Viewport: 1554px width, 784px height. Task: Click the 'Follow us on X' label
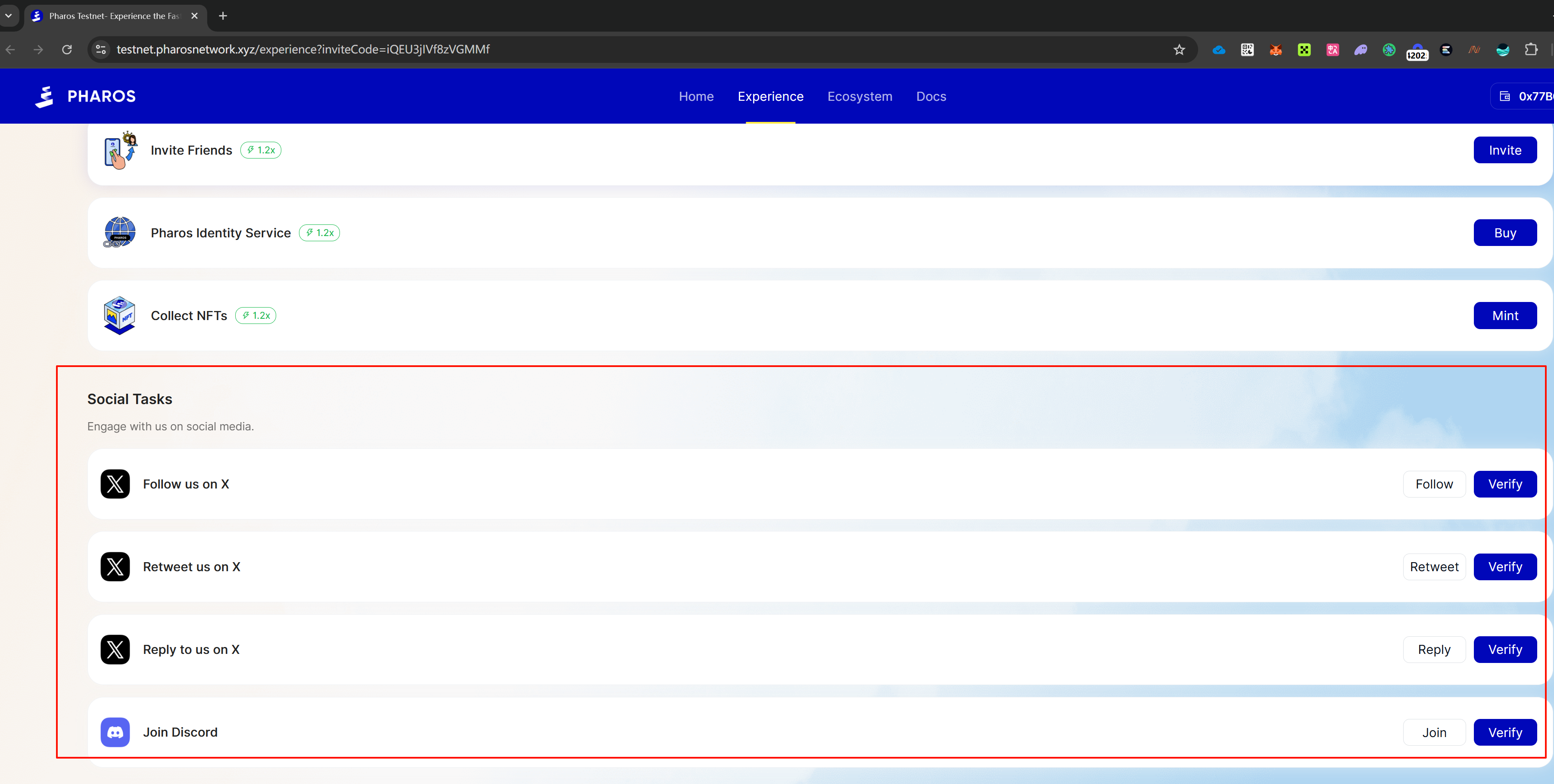point(186,484)
